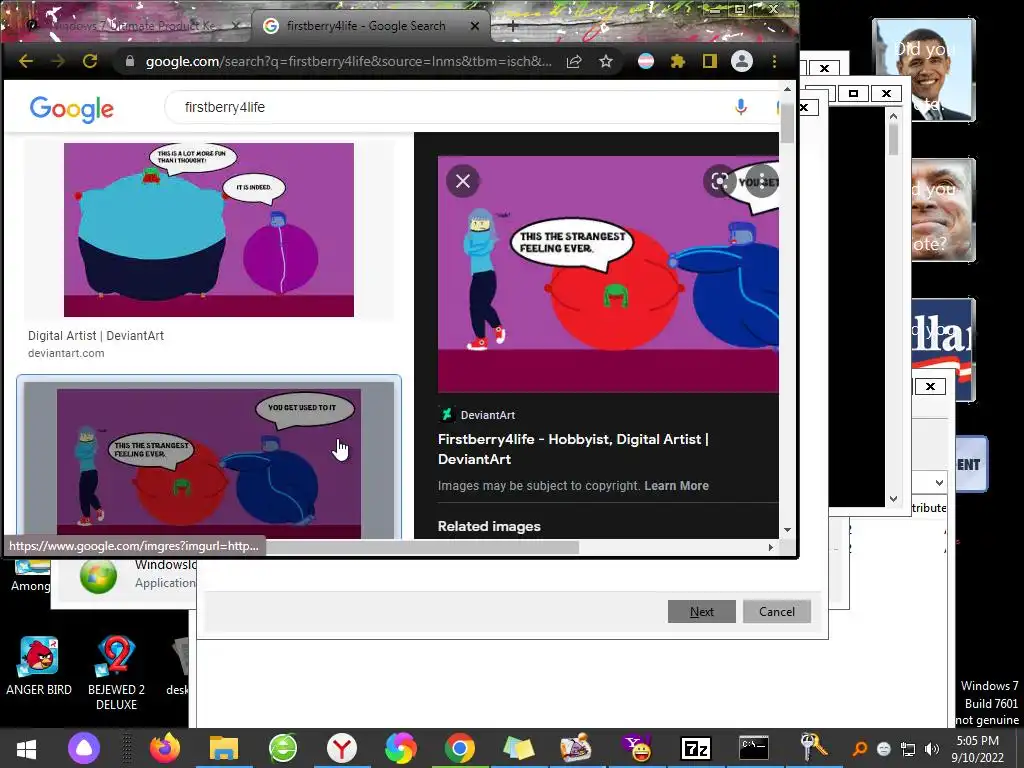Open Digital Artist | DeviantArt result link
Screen dimensions: 1024x768
coord(96,336)
